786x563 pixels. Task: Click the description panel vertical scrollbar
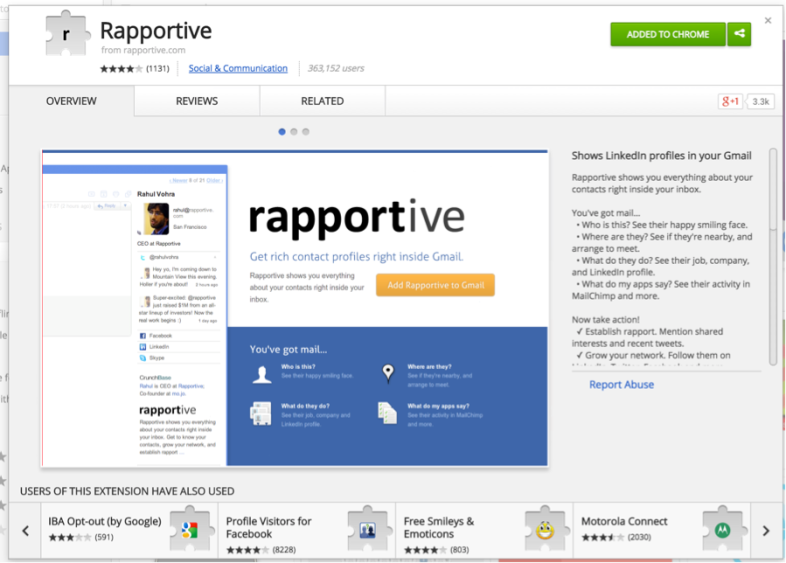[773, 257]
